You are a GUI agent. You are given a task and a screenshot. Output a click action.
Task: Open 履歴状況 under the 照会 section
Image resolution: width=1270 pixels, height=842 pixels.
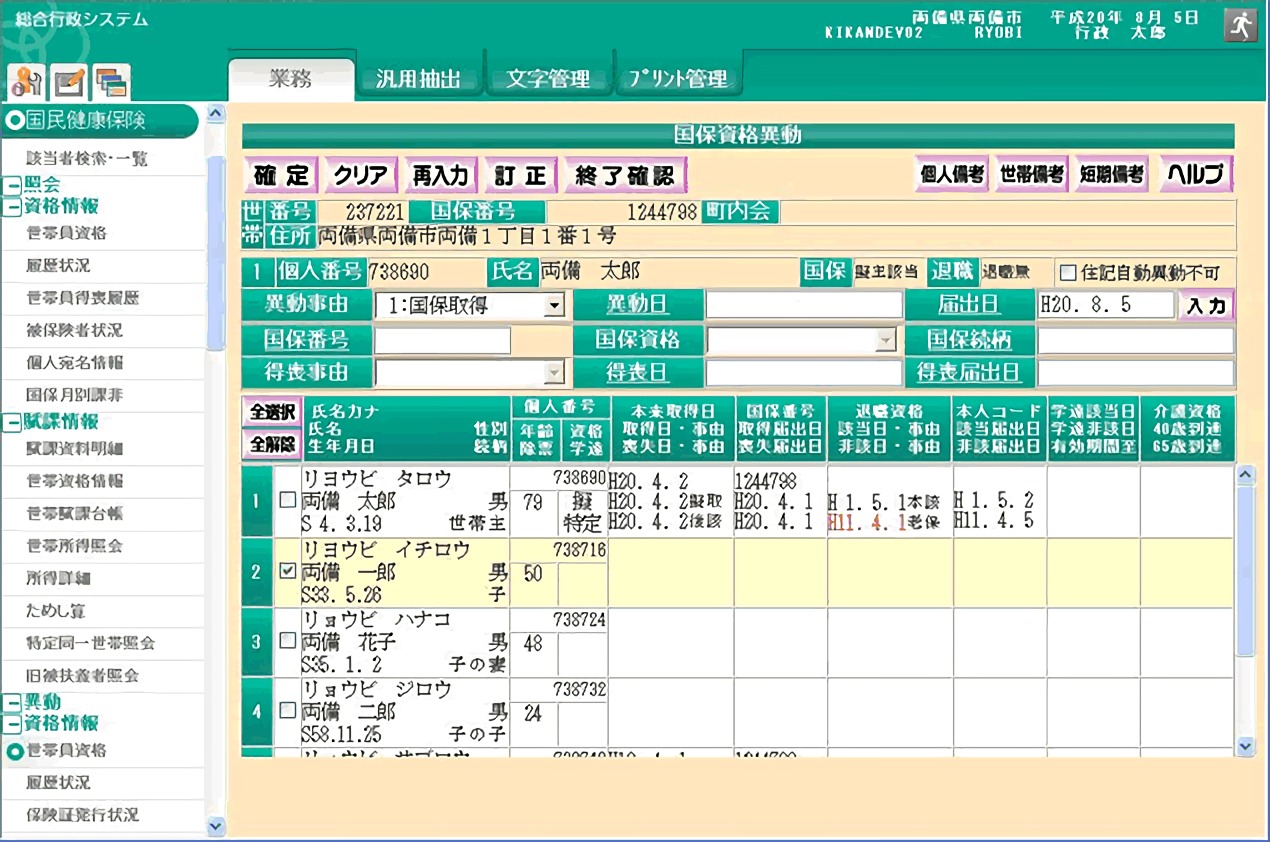tap(58, 266)
